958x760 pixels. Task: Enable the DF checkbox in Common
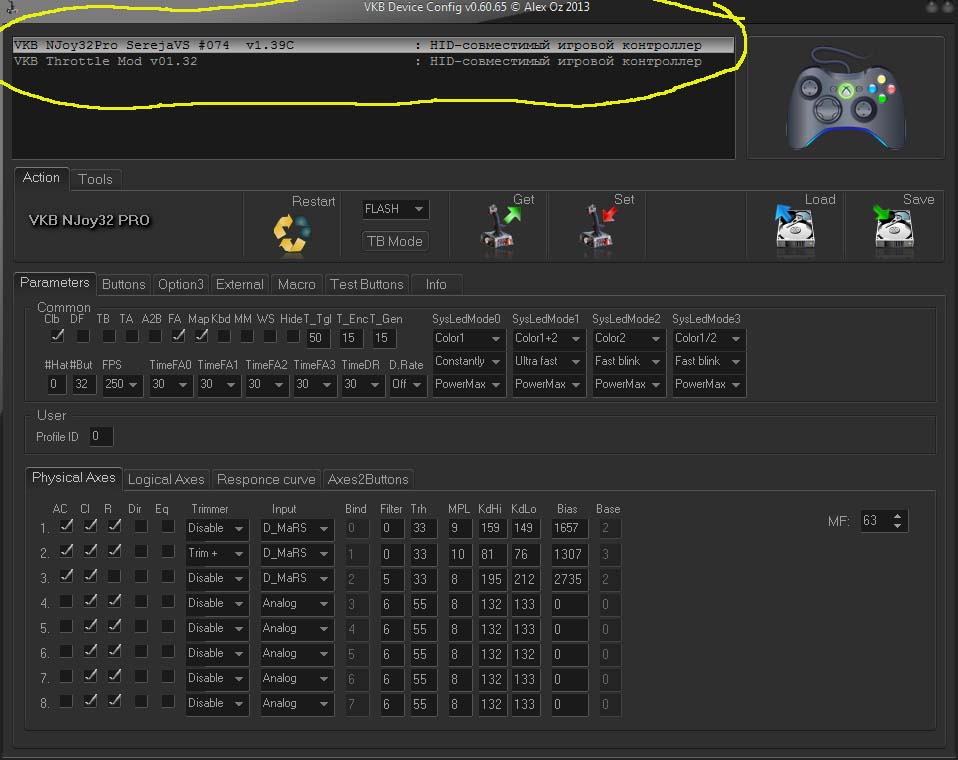pos(83,336)
